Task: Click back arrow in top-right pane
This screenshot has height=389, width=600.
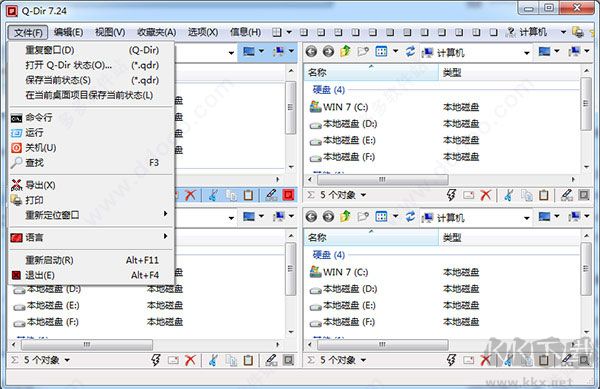Action: pyautogui.click(x=311, y=51)
